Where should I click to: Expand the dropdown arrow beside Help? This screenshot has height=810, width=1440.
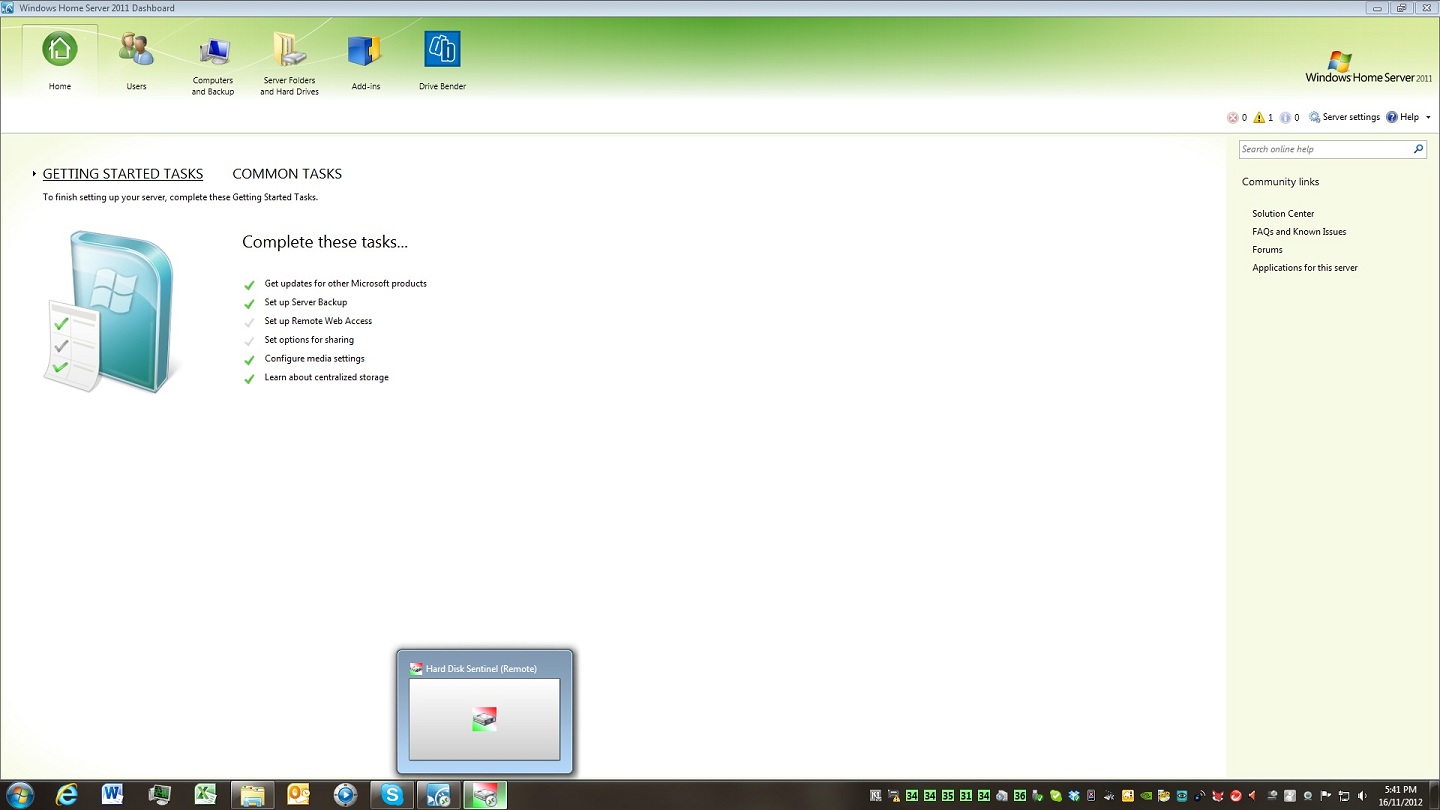(x=1428, y=118)
